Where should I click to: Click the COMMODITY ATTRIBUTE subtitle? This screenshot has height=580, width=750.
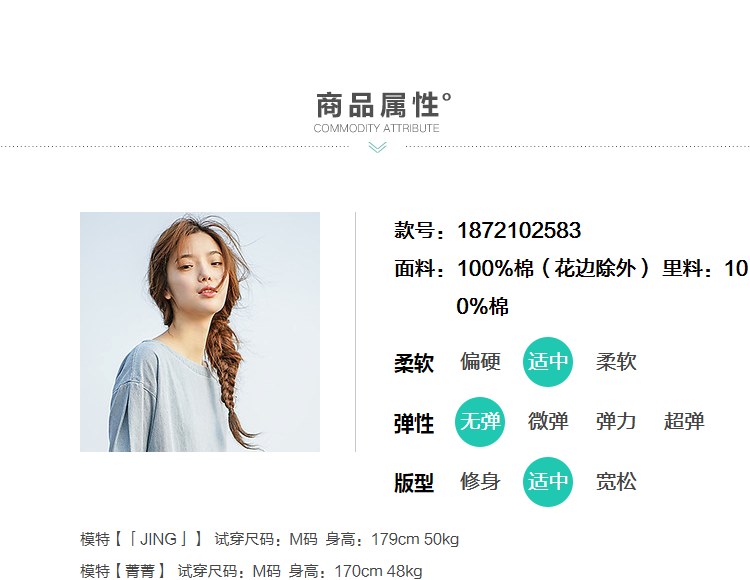376,128
